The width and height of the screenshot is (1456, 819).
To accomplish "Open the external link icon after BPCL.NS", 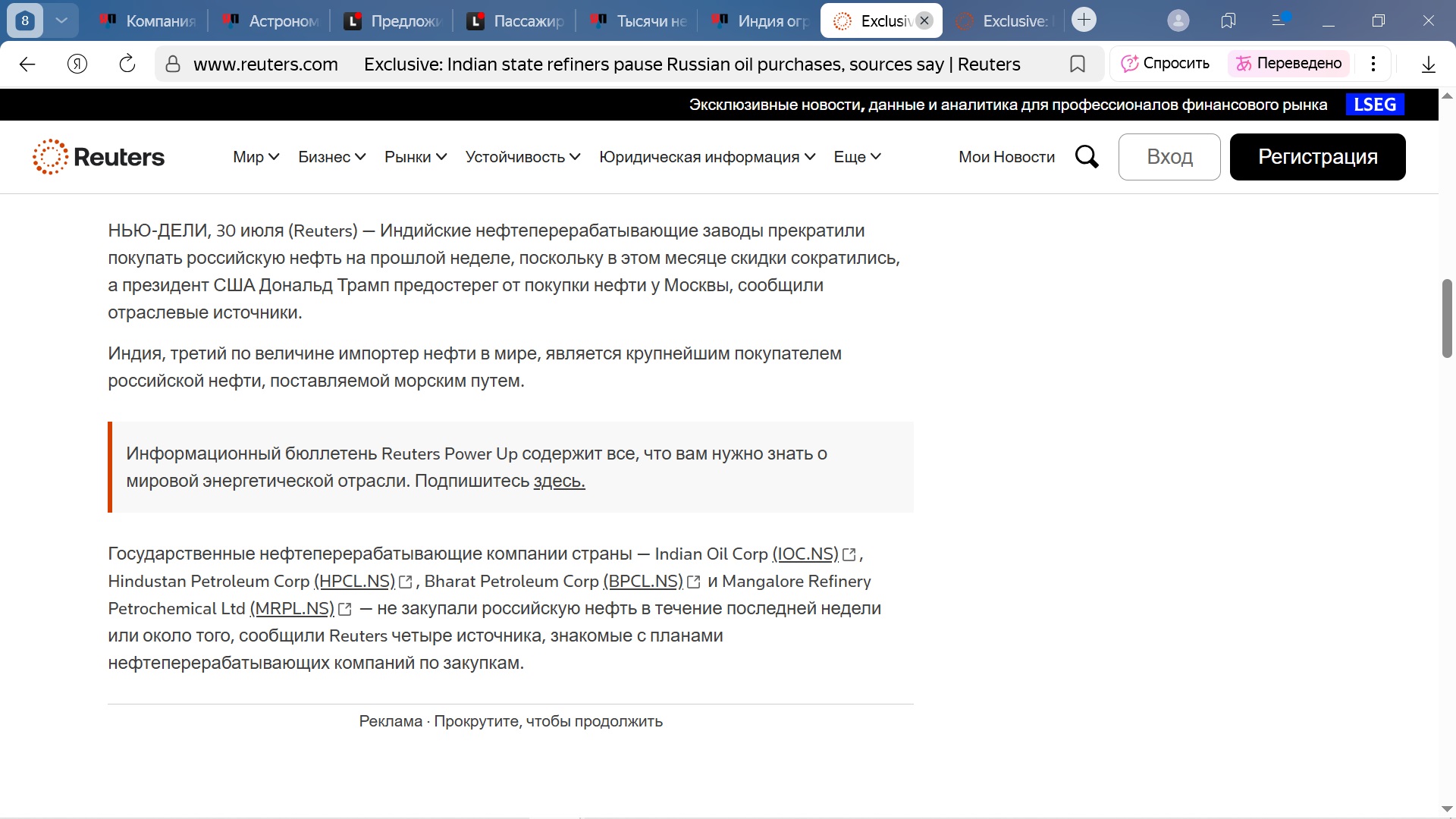I will pos(693,582).
